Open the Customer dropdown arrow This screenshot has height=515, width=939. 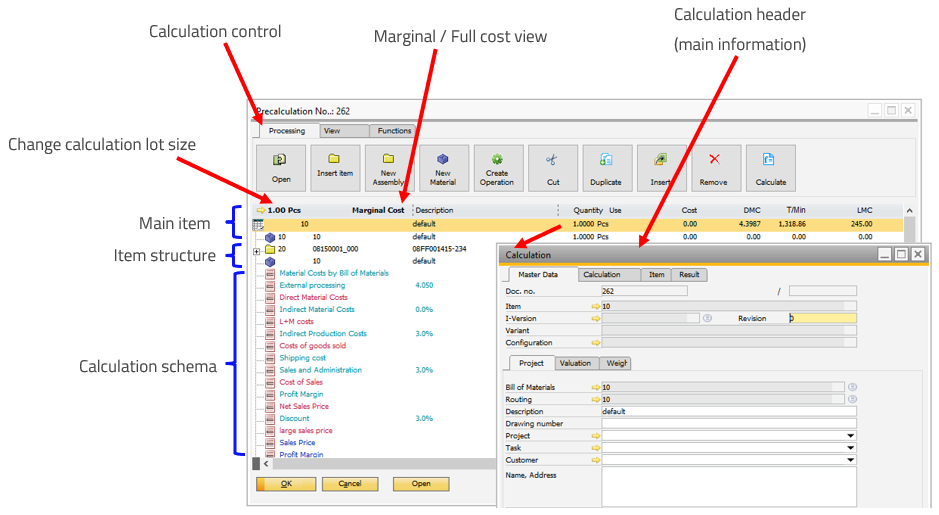[850, 460]
